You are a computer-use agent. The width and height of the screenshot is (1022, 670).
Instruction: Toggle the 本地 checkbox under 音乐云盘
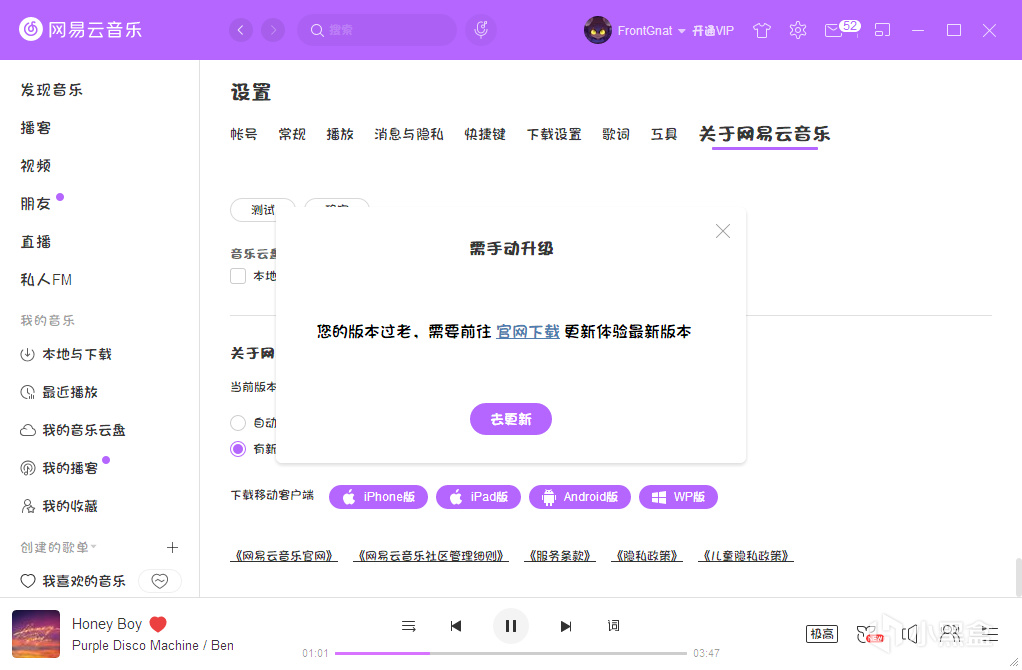tap(238, 276)
